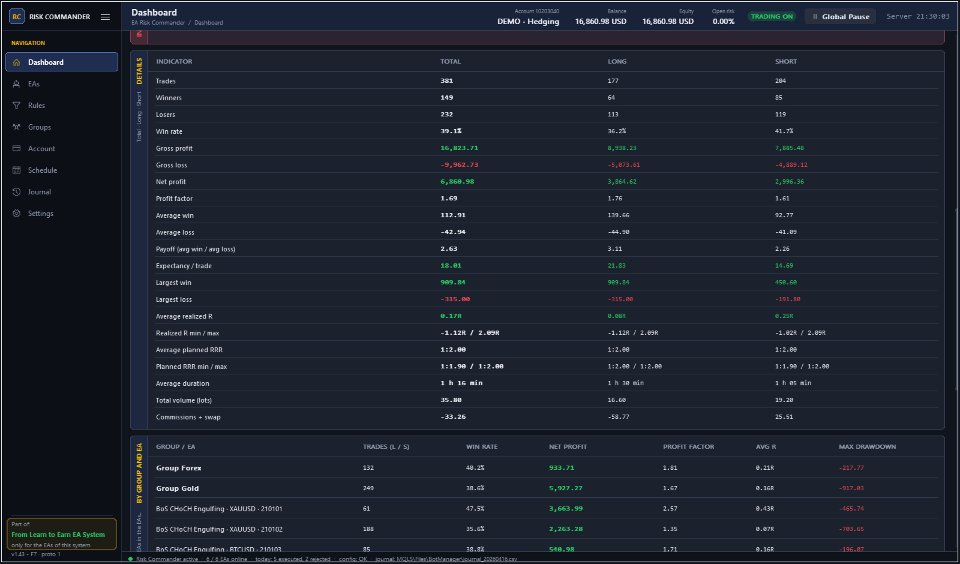
Task: Click the Global Pause button
Action: (840, 17)
